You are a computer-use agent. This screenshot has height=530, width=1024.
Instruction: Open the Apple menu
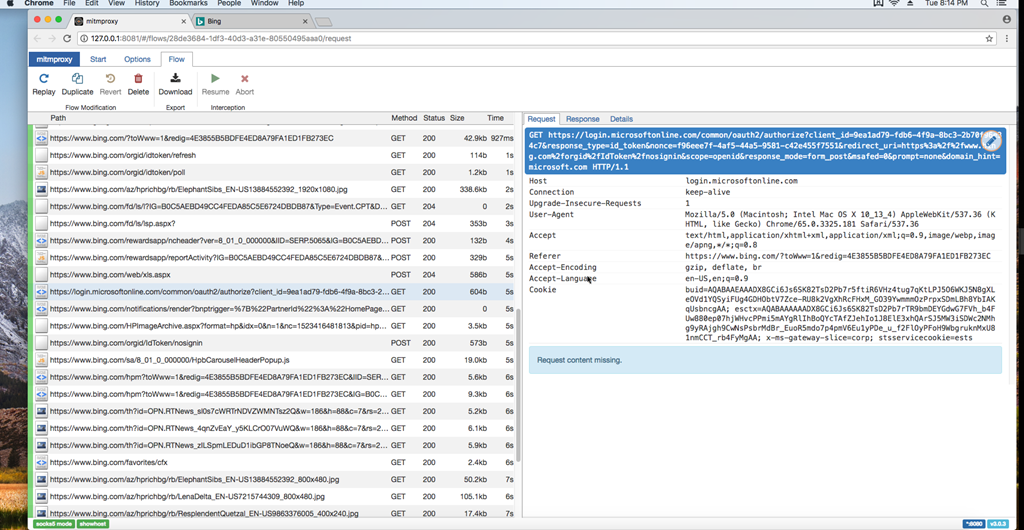click(x=11, y=3)
